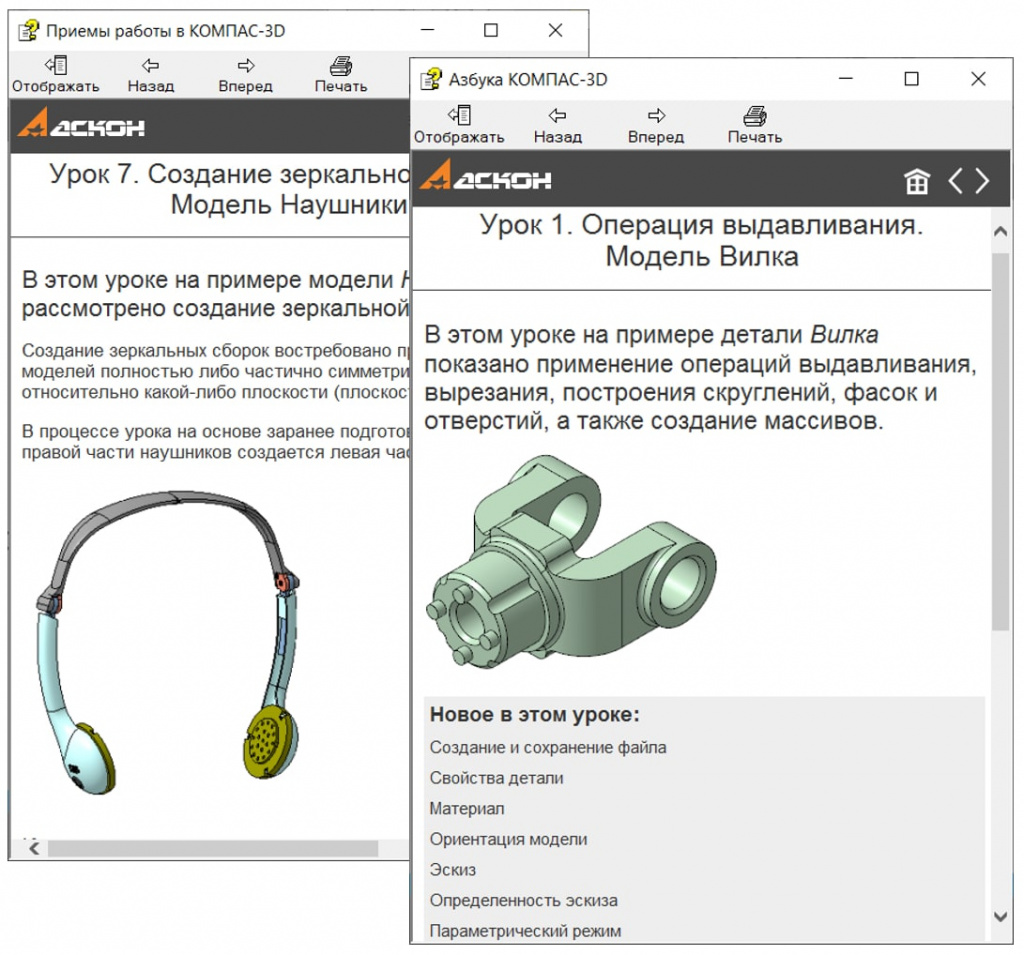Viewport: 1024px width, 955px height.
Task: Open 'Свойства детали' topic
Action: pyautogui.click(x=496, y=778)
